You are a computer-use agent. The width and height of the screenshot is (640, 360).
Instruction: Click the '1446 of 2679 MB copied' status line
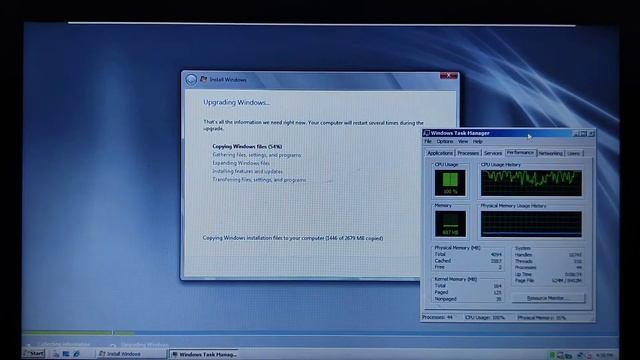[x=293, y=238]
